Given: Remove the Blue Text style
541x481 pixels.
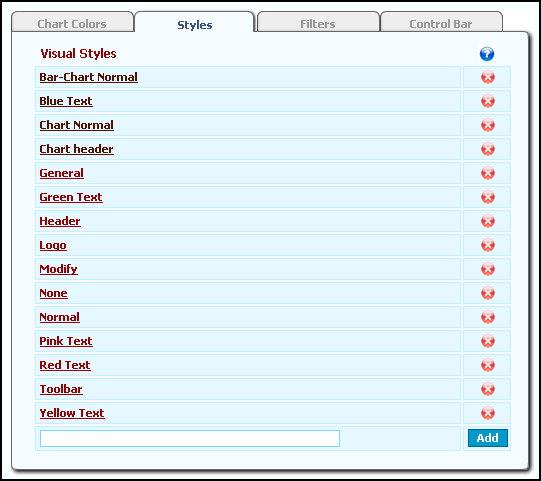Looking at the screenshot, I should tap(488, 101).
